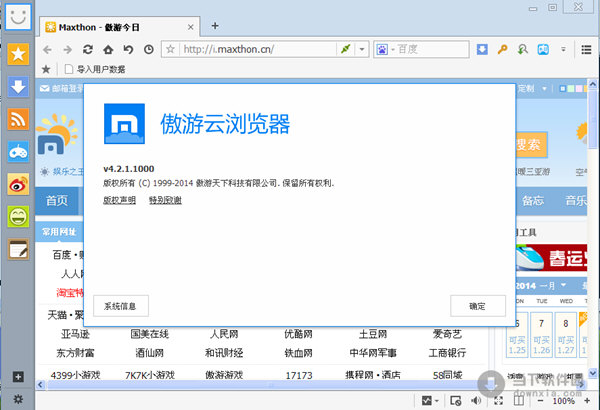Screen dimensions: 600x410
Task: Open the 导入用户数据 bookmark
Action: [95, 69]
